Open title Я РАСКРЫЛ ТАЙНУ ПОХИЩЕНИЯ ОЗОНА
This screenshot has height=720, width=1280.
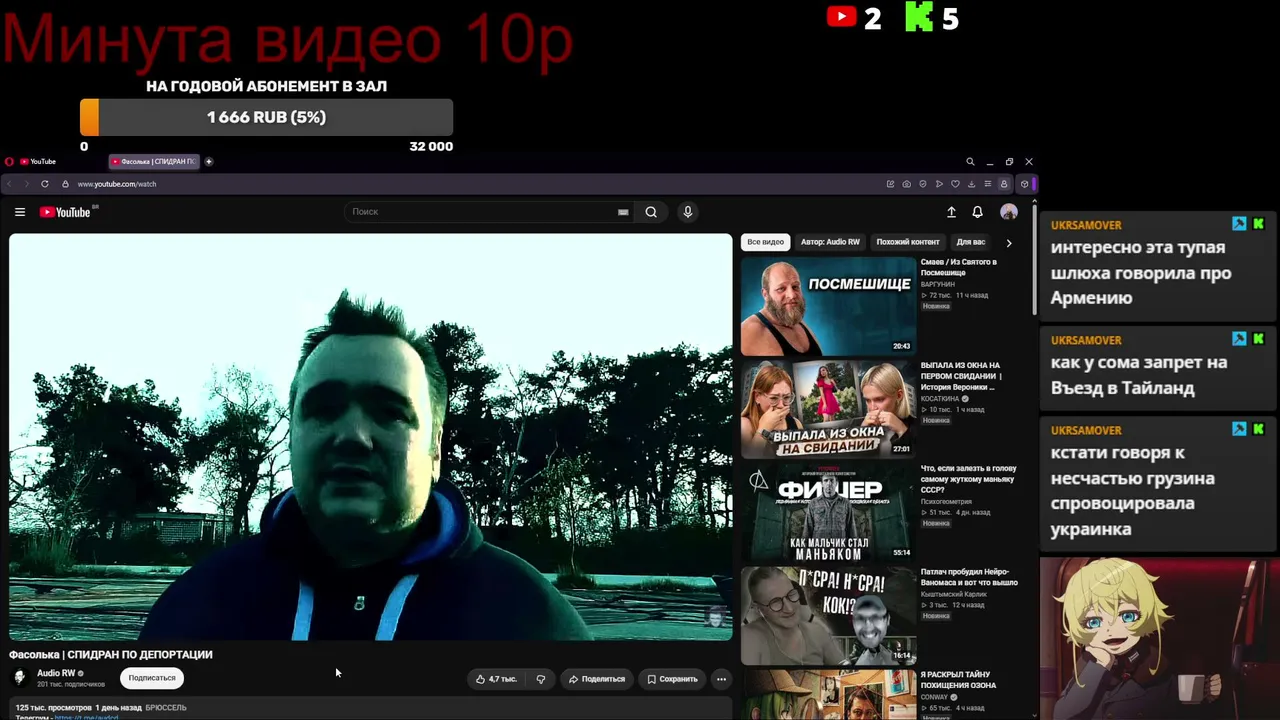tap(958, 680)
